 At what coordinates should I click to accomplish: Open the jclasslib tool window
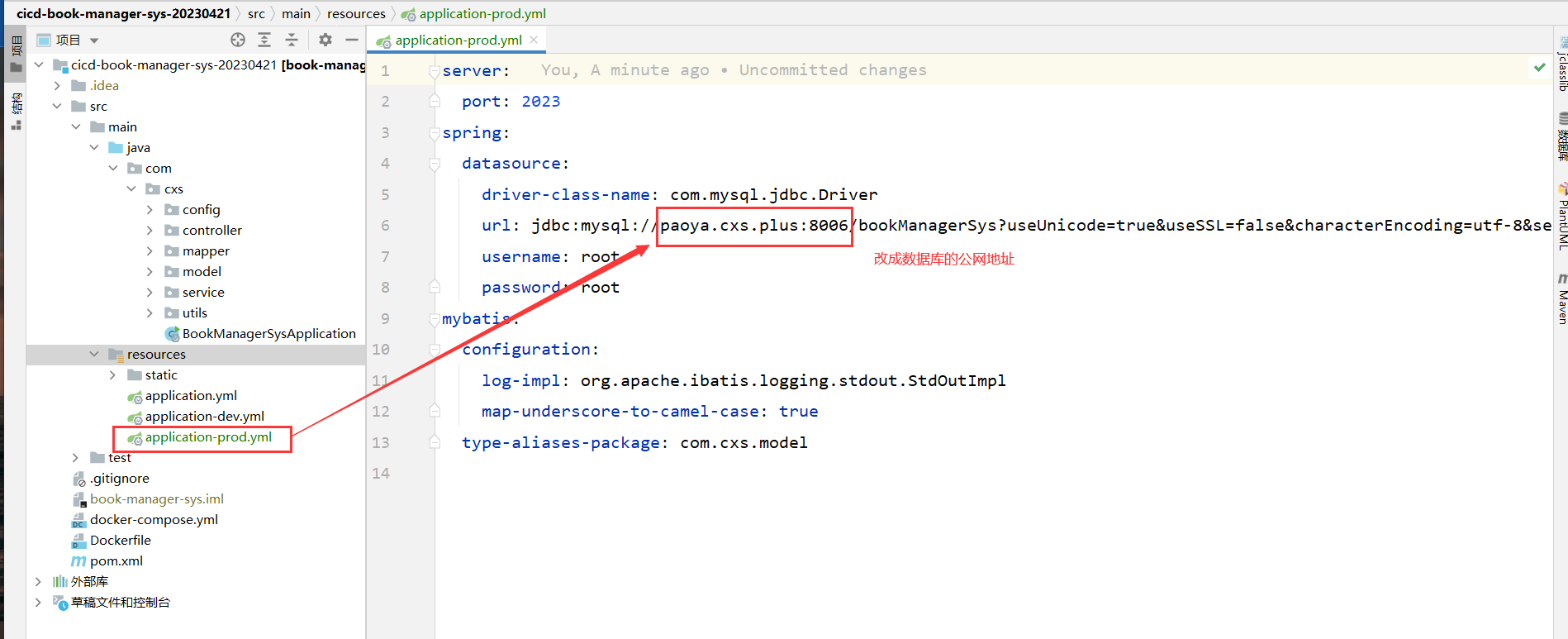[1562, 64]
